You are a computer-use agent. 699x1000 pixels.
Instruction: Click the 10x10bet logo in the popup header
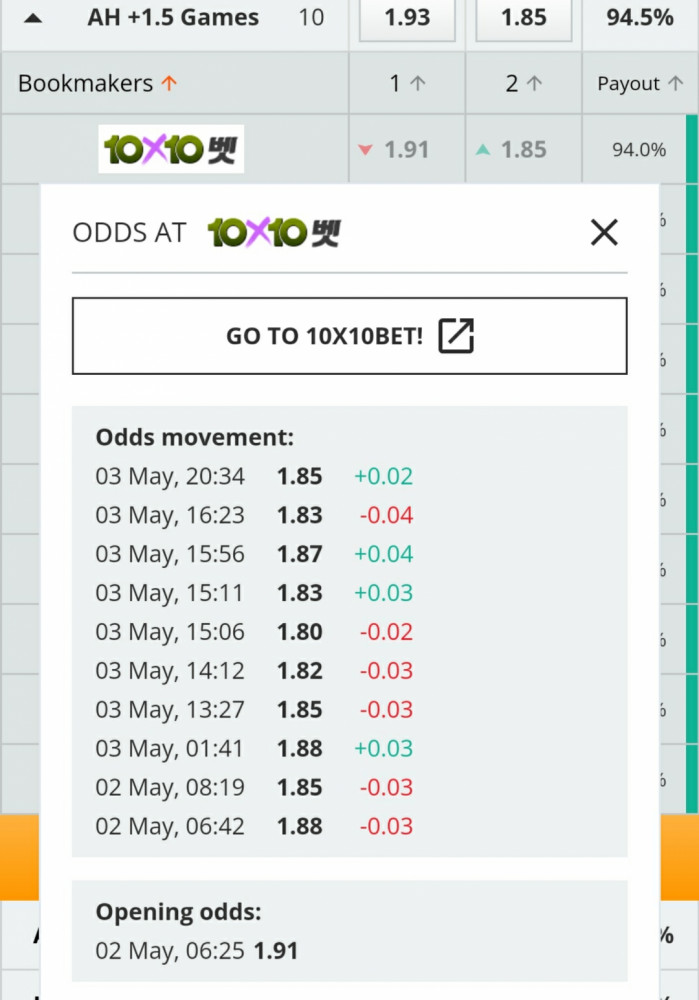click(x=274, y=232)
